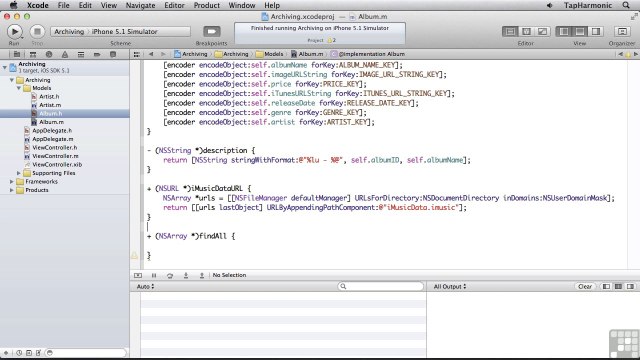Jump to the next issue arrow
This screenshot has width=640, height=360.
tap(636, 54)
